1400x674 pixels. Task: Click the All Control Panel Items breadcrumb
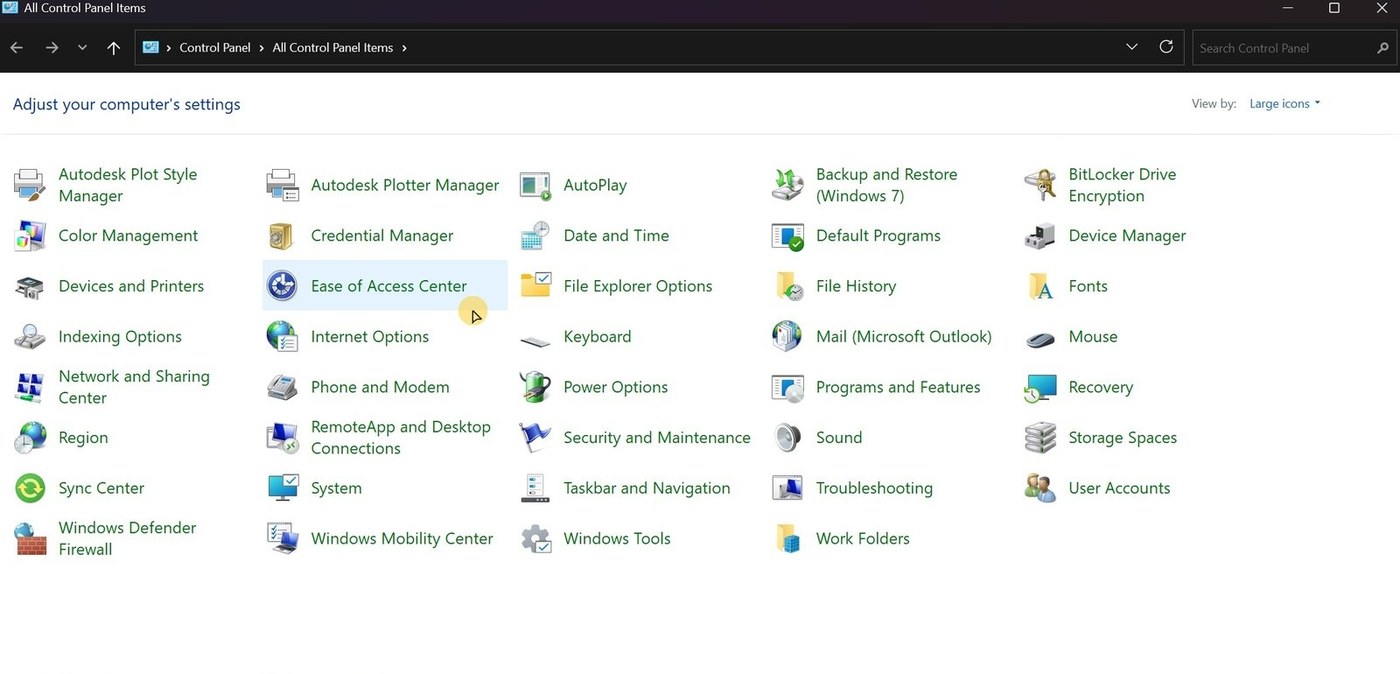pyautogui.click(x=333, y=48)
